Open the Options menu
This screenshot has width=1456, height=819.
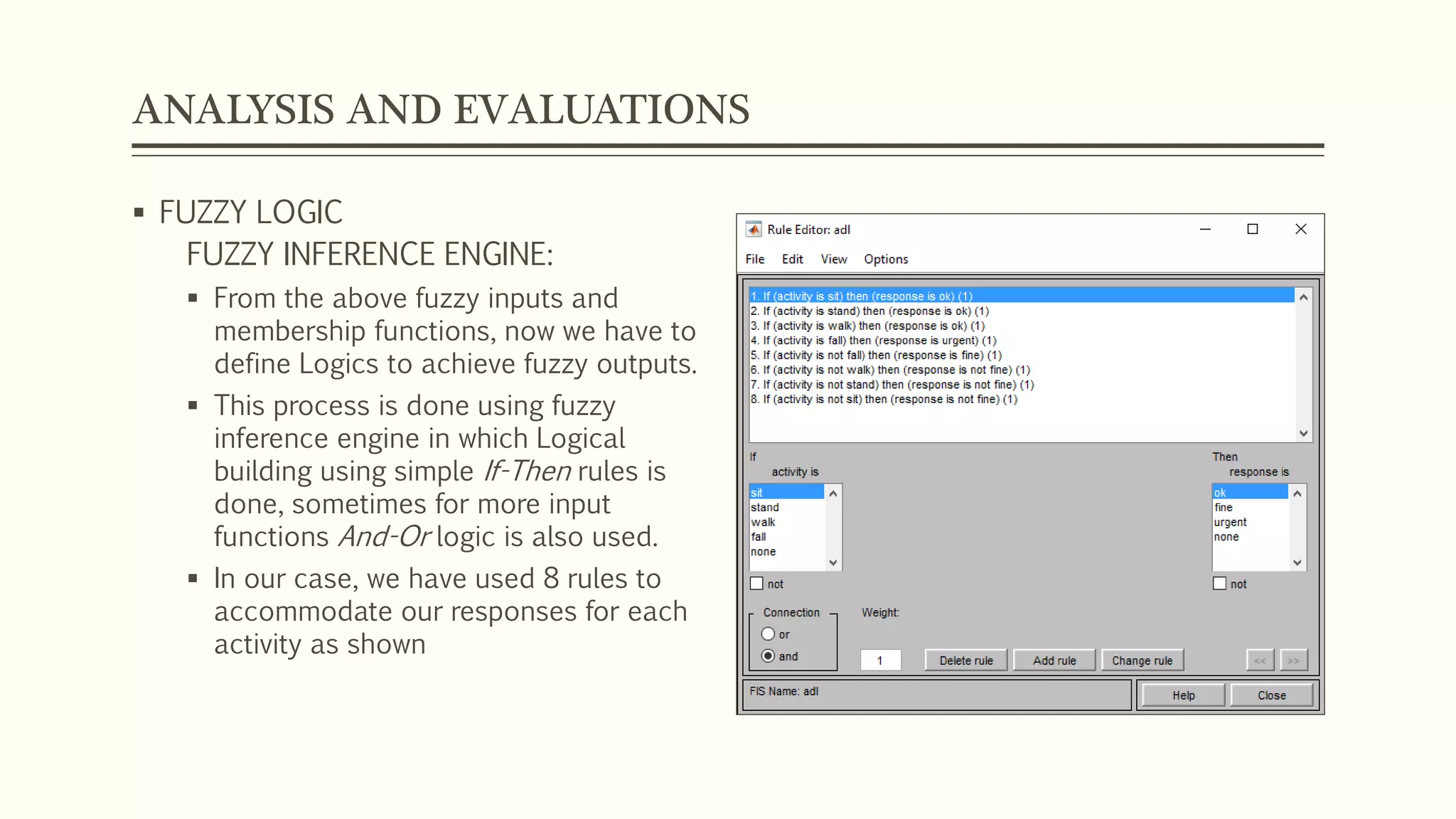pyautogui.click(x=886, y=259)
